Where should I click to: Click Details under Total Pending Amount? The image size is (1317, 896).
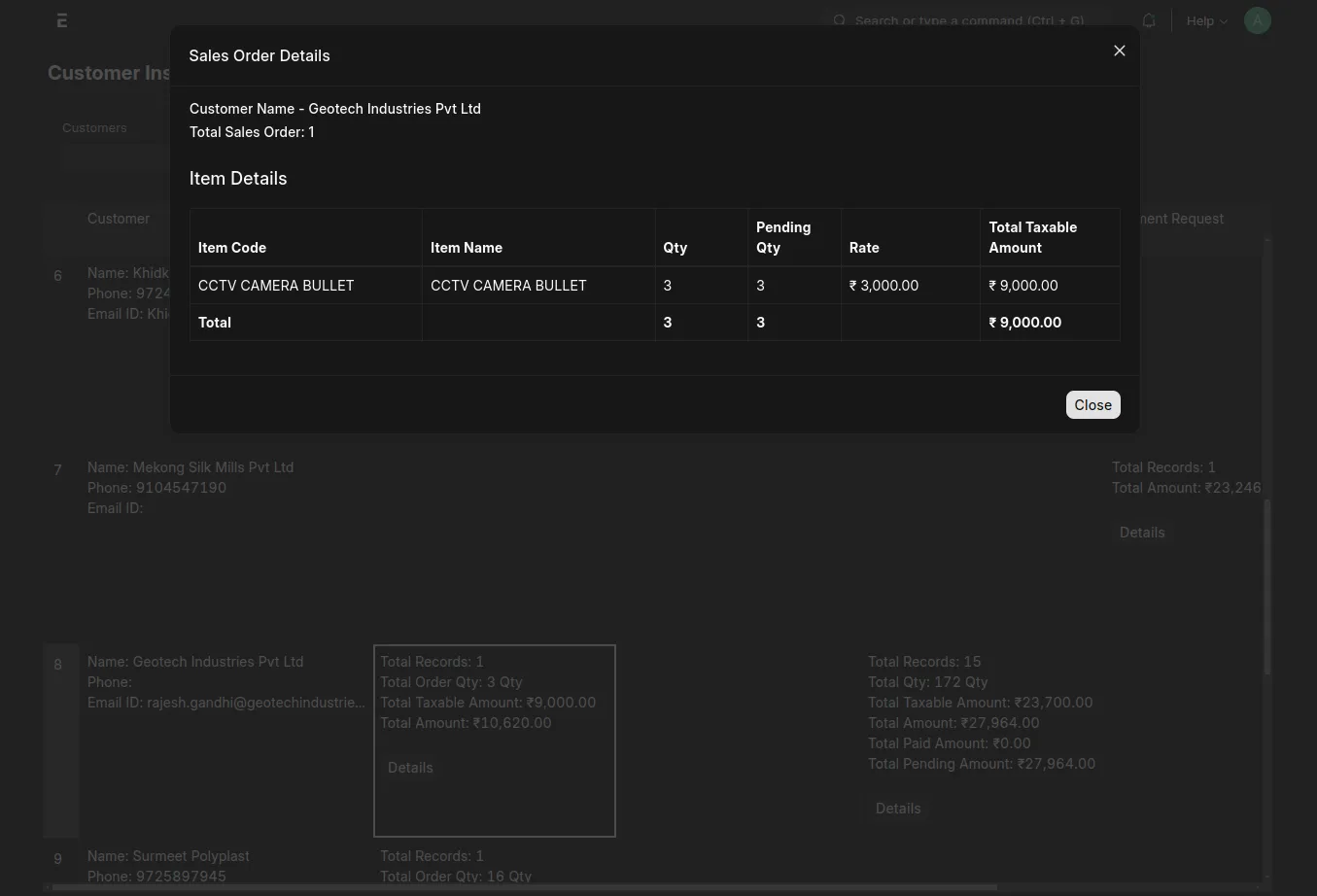coord(898,808)
